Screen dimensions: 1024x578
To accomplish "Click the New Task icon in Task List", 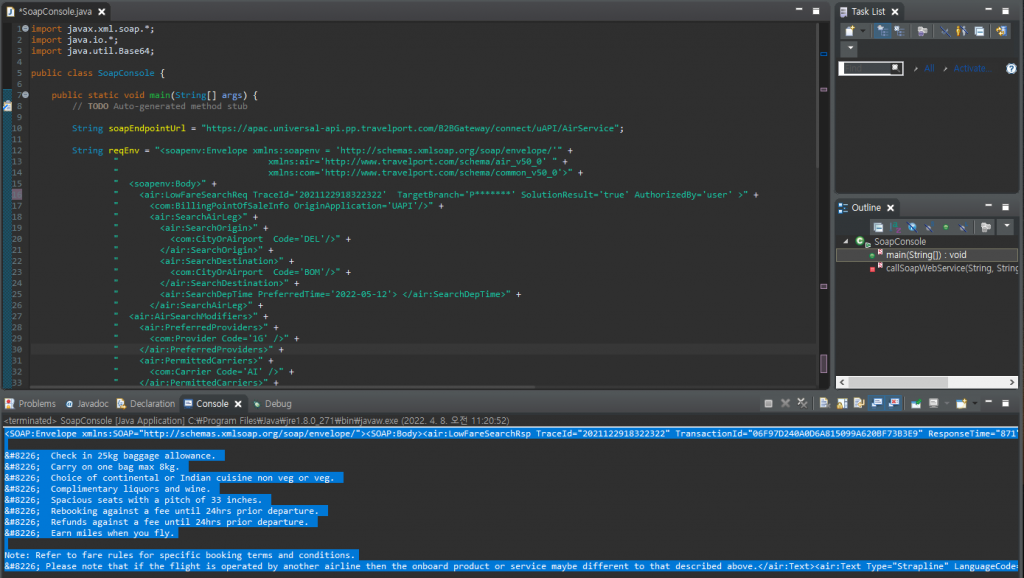I will (850, 30).
